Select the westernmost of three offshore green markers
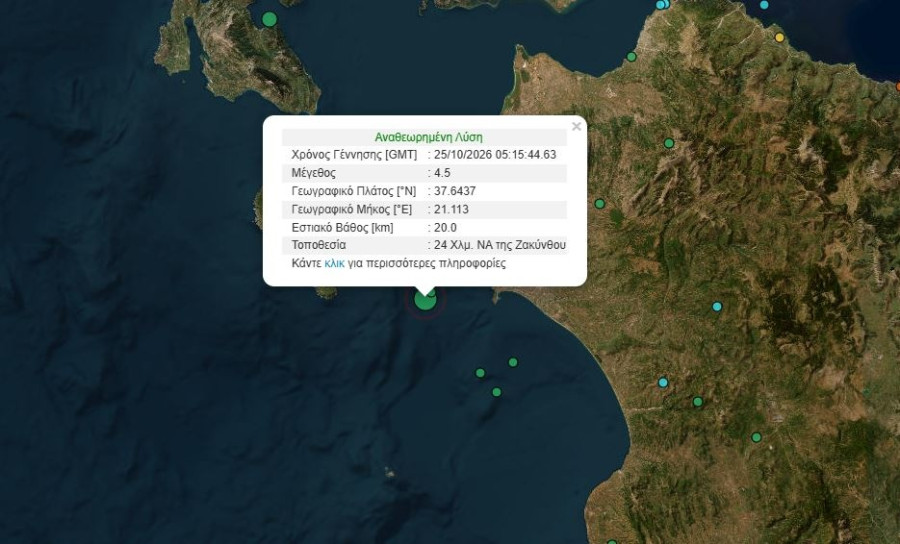The height and width of the screenshot is (544, 900). (x=480, y=373)
